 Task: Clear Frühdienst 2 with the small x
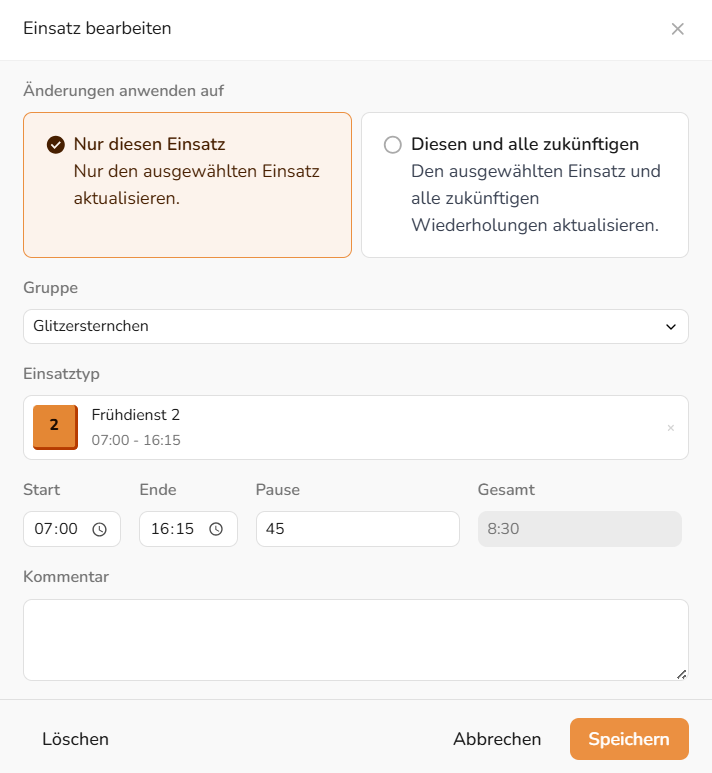[x=671, y=428]
